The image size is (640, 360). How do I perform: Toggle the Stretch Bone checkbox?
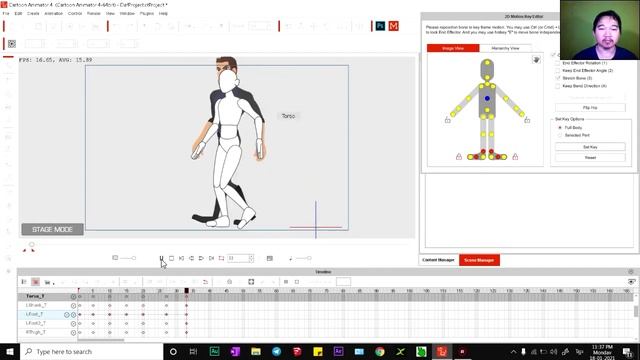point(558,78)
